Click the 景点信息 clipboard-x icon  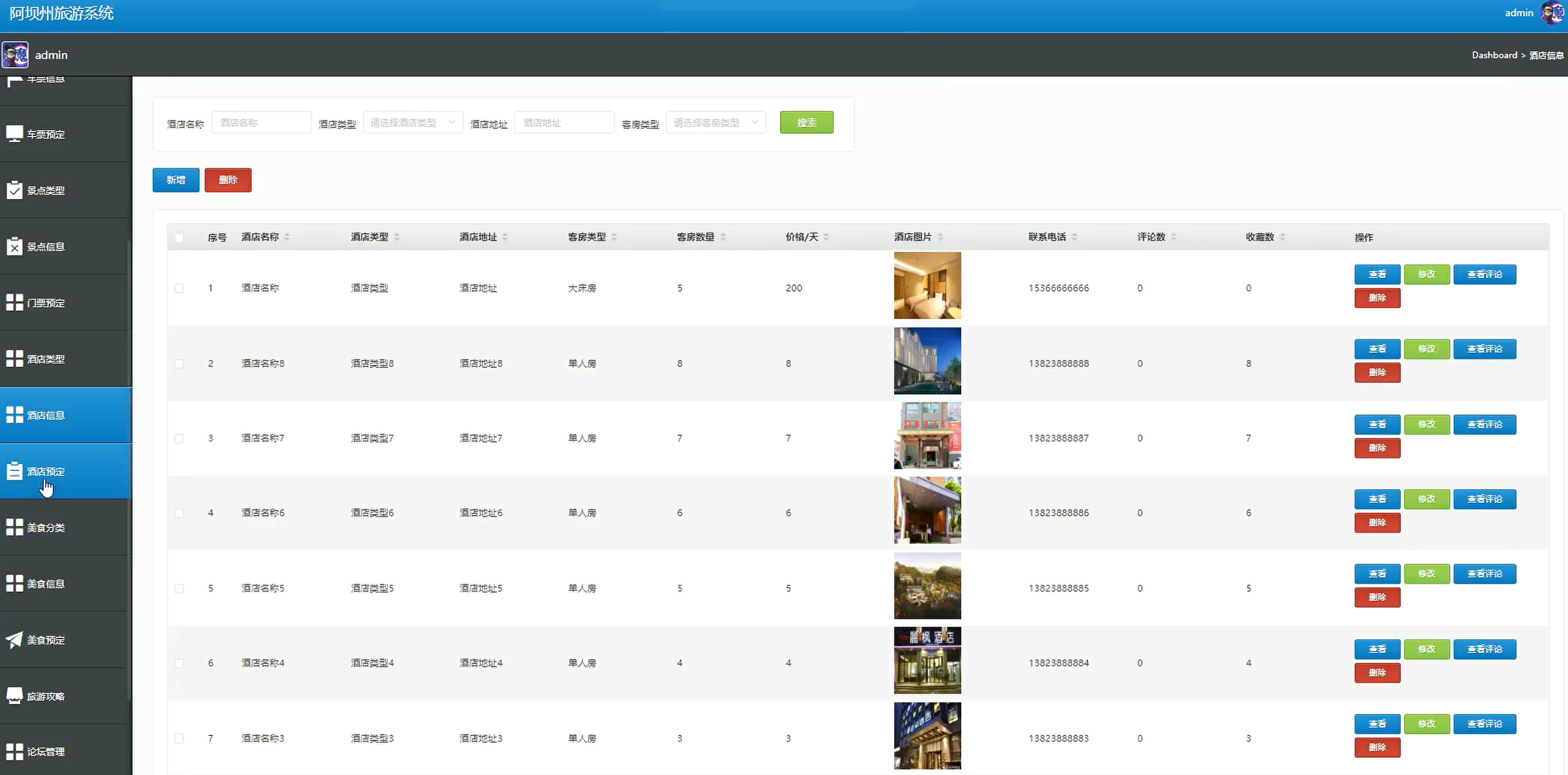point(14,247)
